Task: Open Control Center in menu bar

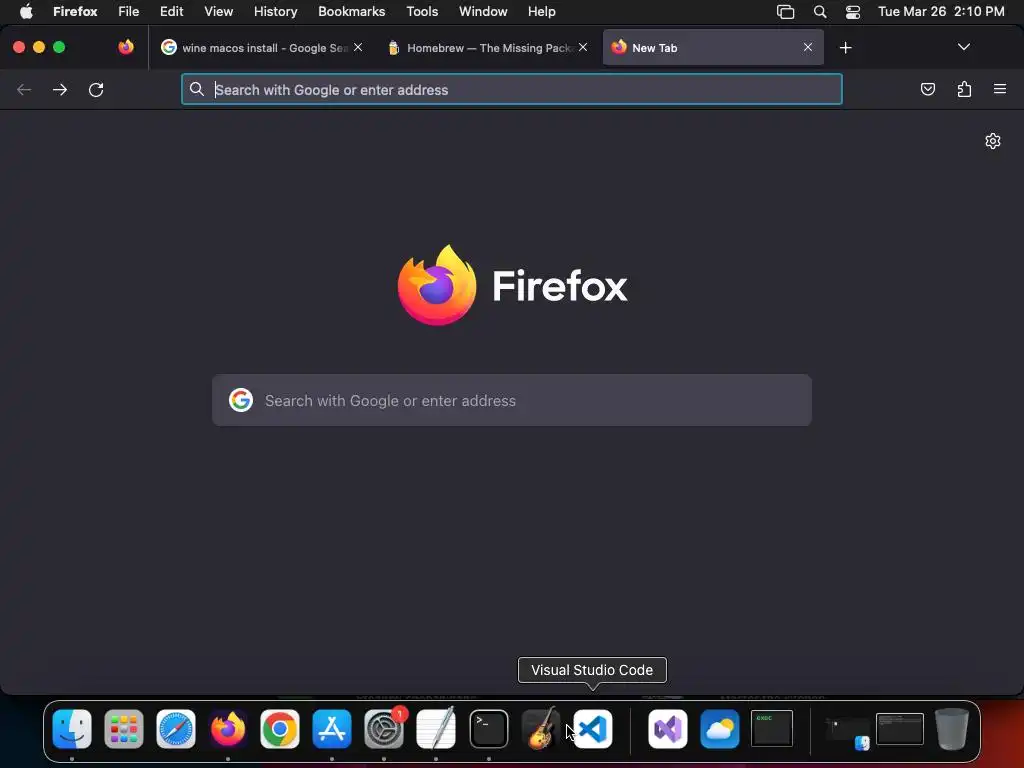Action: click(x=853, y=11)
